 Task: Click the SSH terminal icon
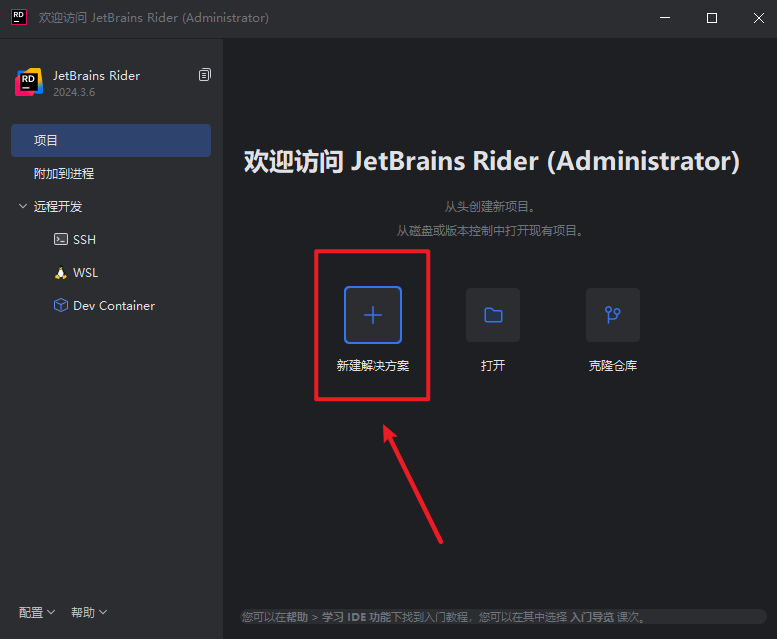pyautogui.click(x=61, y=239)
